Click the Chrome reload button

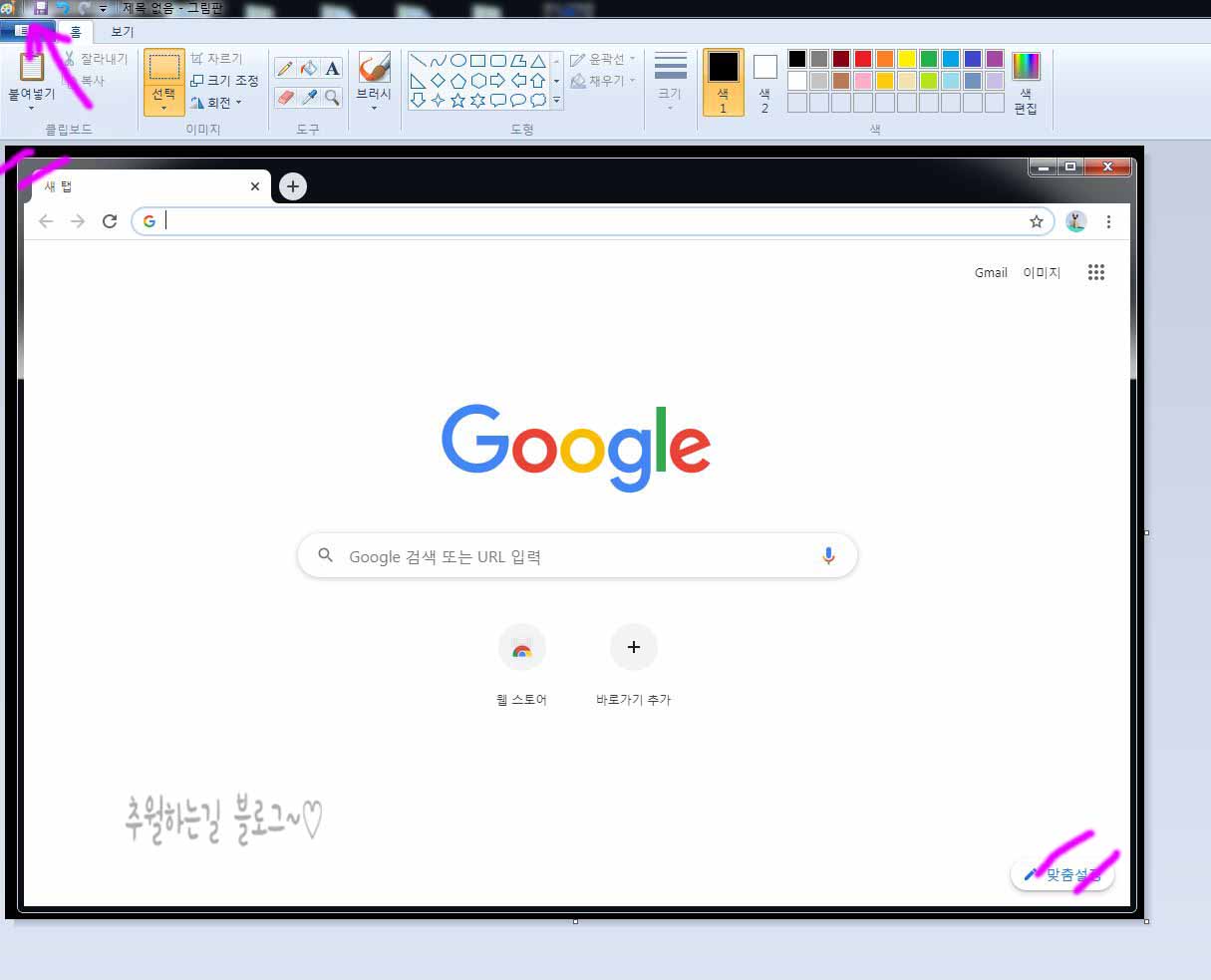(x=110, y=221)
